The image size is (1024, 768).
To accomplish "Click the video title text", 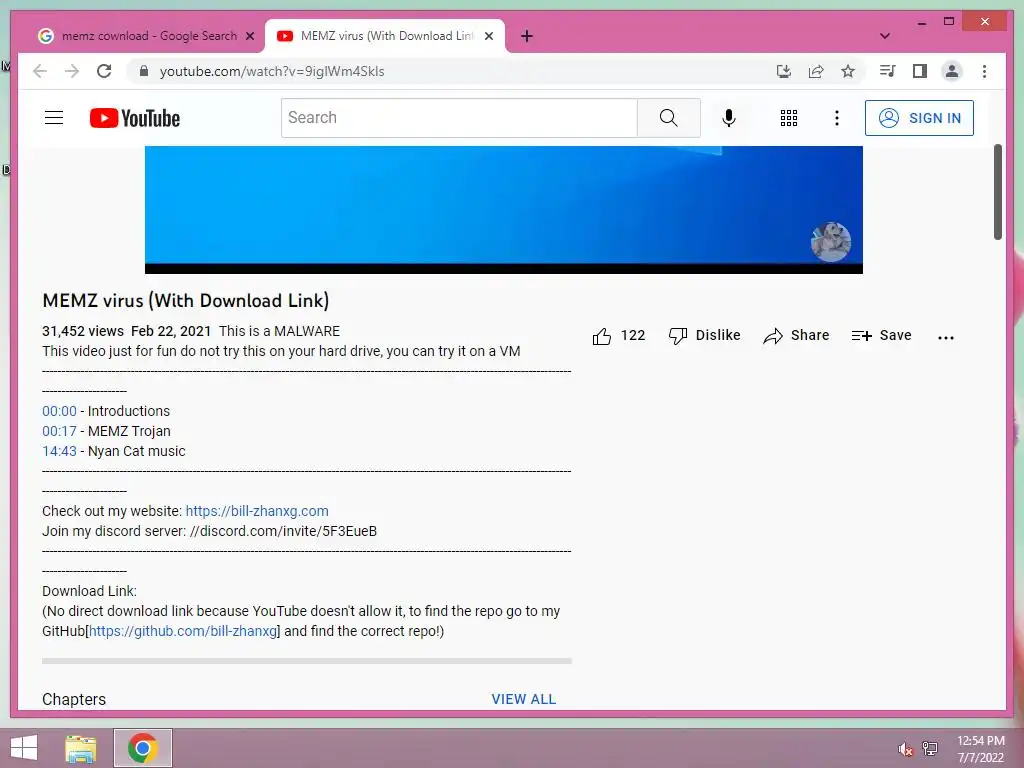I will (x=185, y=300).
